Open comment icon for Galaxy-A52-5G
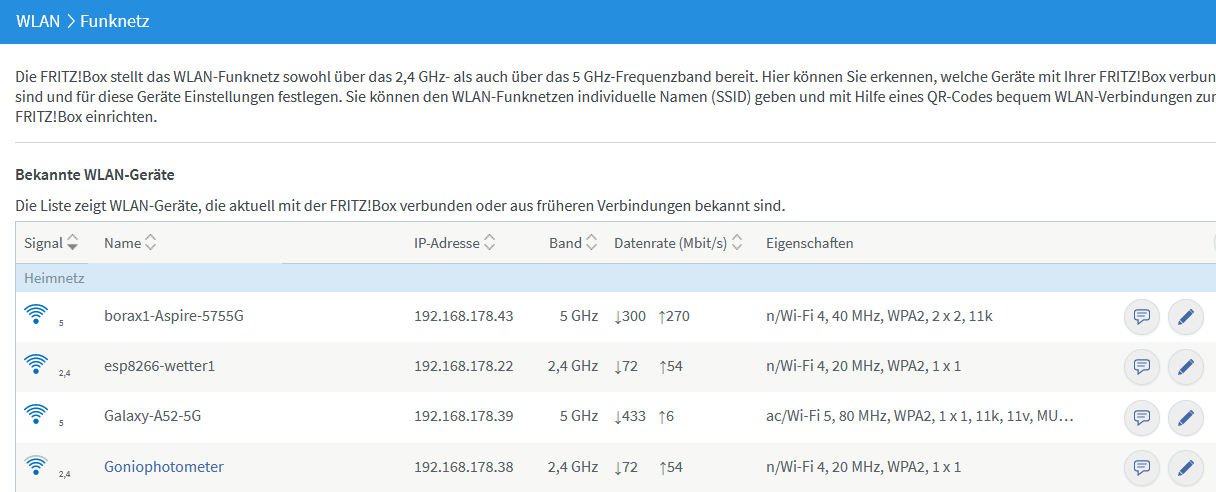The width and height of the screenshot is (1216, 492). pos(1141,417)
